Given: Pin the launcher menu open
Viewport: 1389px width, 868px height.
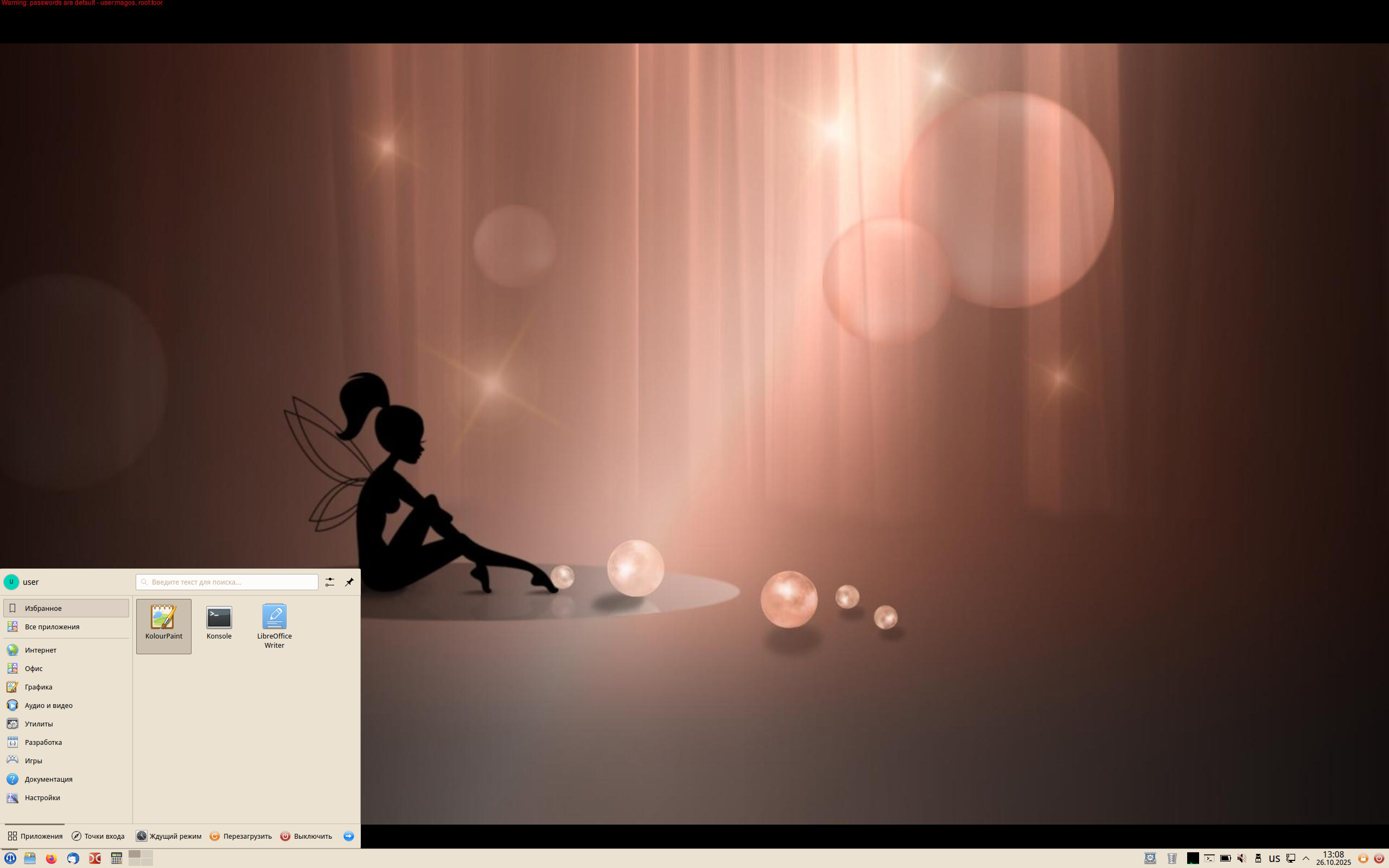Looking at the screenshot, I should coord(349,582).
